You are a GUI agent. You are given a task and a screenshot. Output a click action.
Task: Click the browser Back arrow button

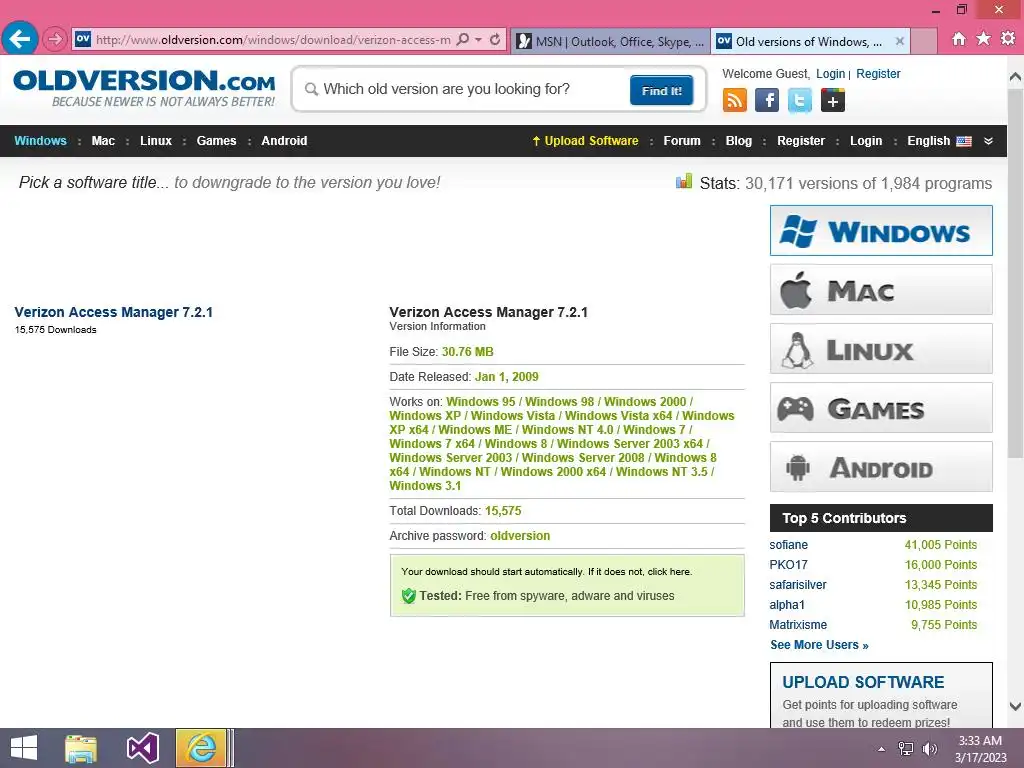coord(20,39)
